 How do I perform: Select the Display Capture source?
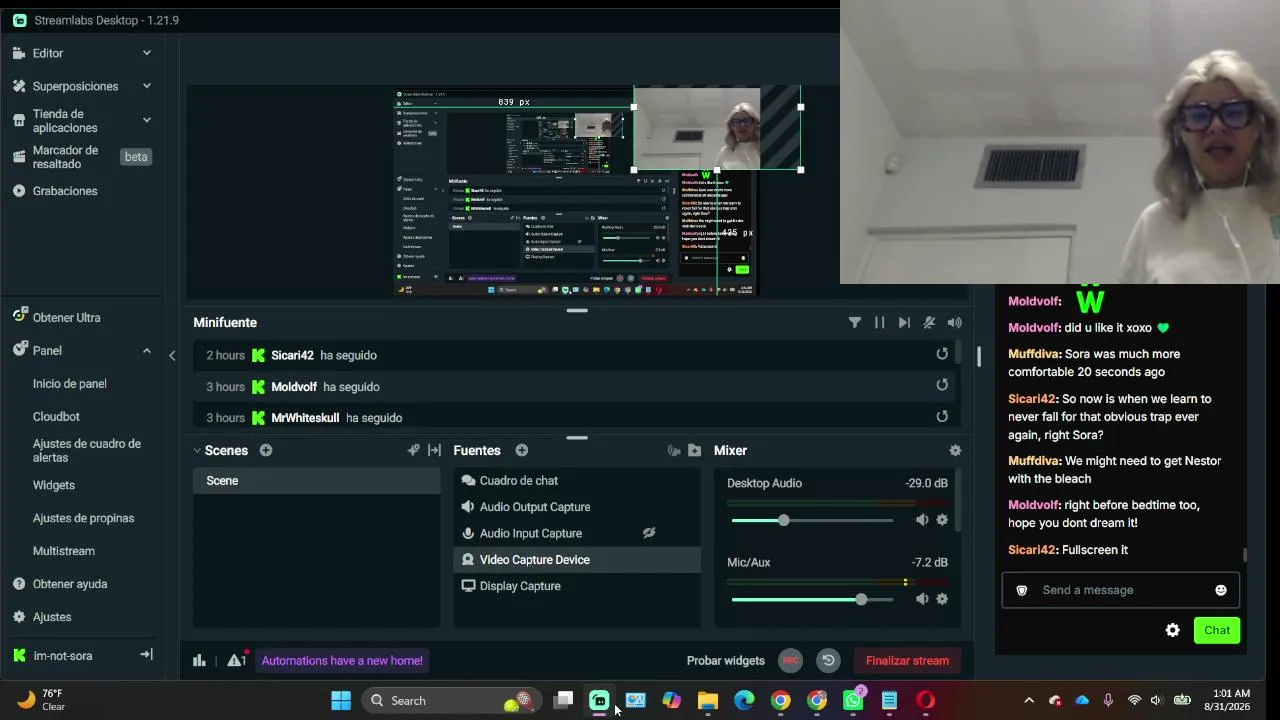coord(577,586)
